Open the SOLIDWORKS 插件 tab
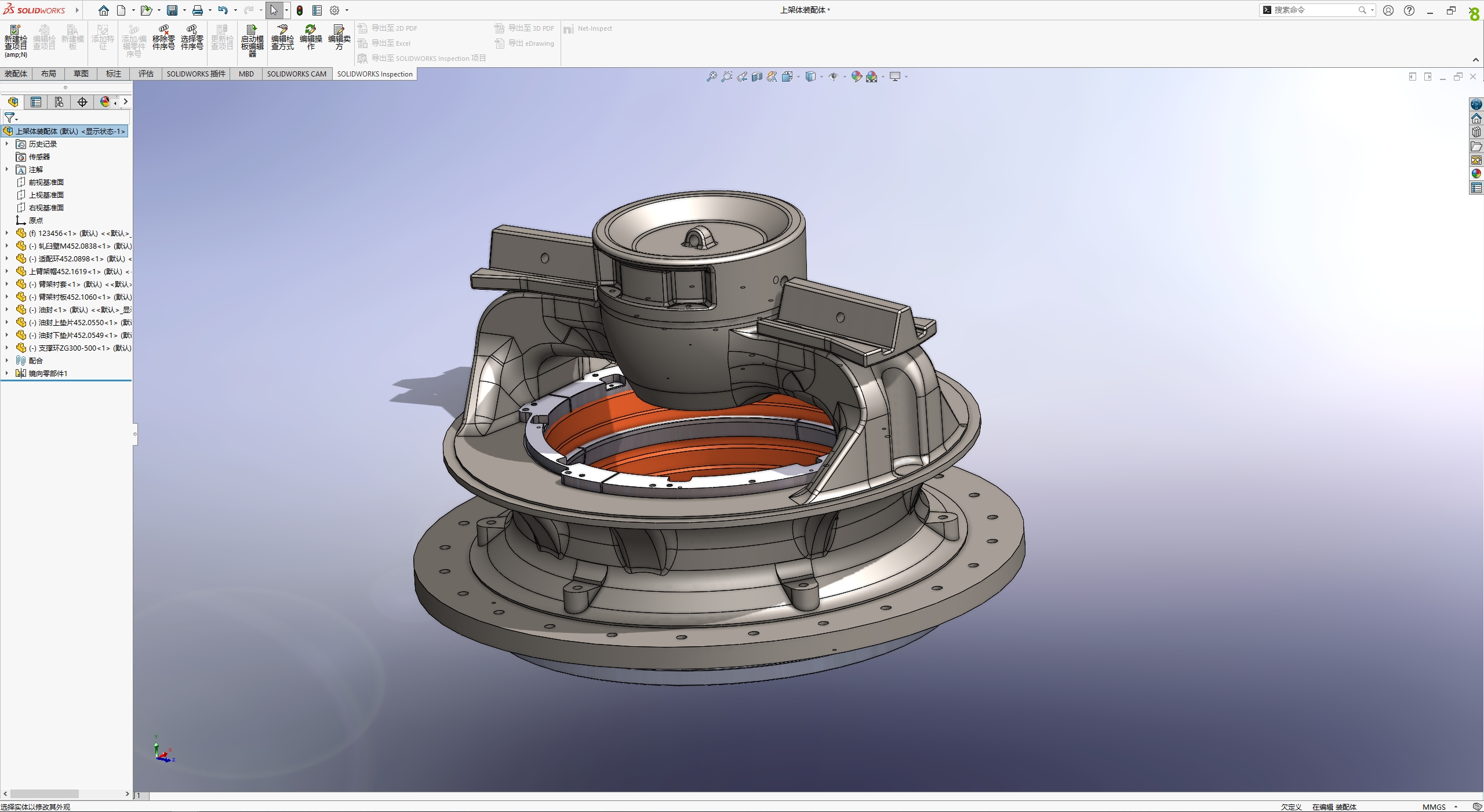 click(x=196, y=74)
